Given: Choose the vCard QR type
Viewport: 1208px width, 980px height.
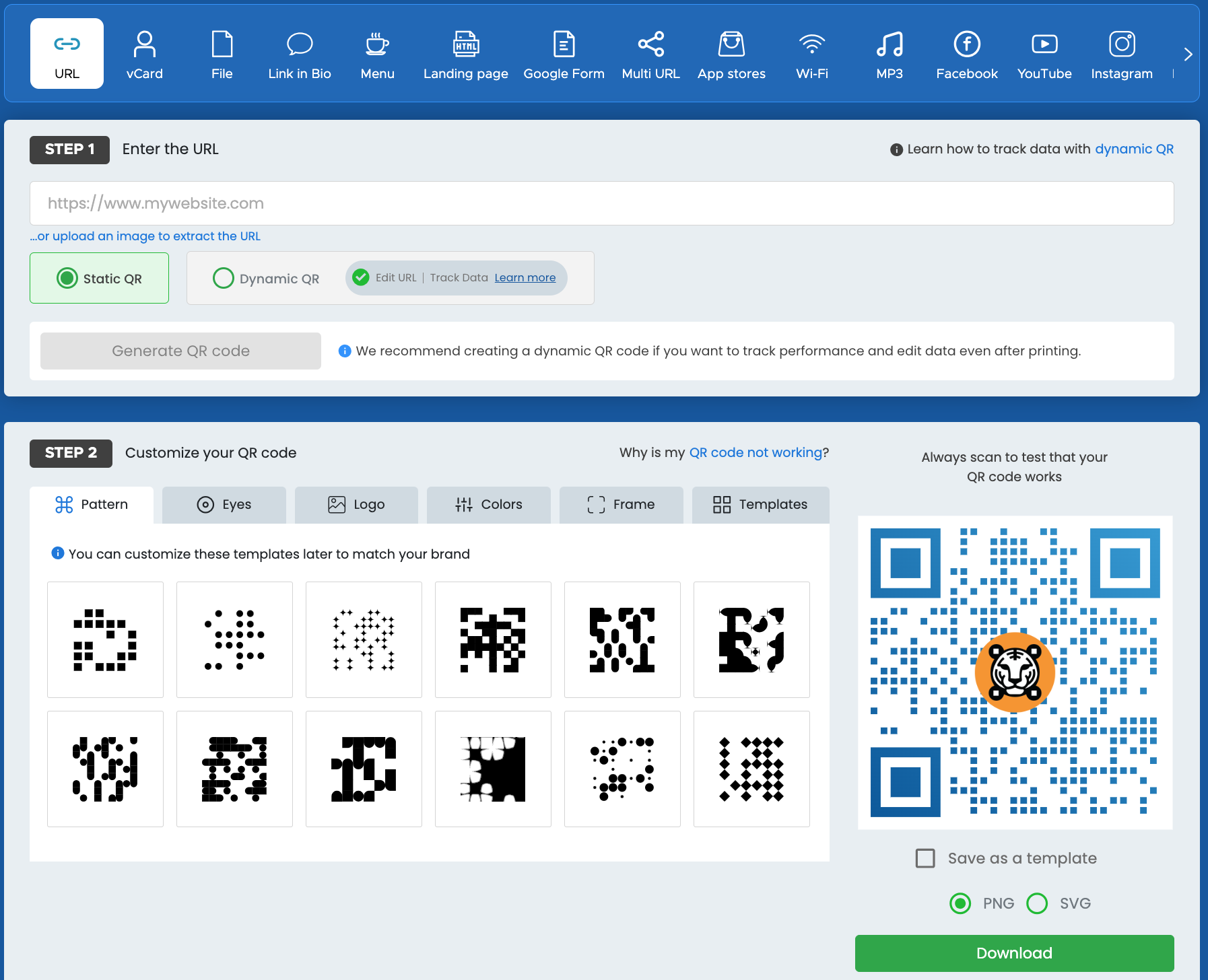Looking at the screenshot, I should [x=144, y=54].
